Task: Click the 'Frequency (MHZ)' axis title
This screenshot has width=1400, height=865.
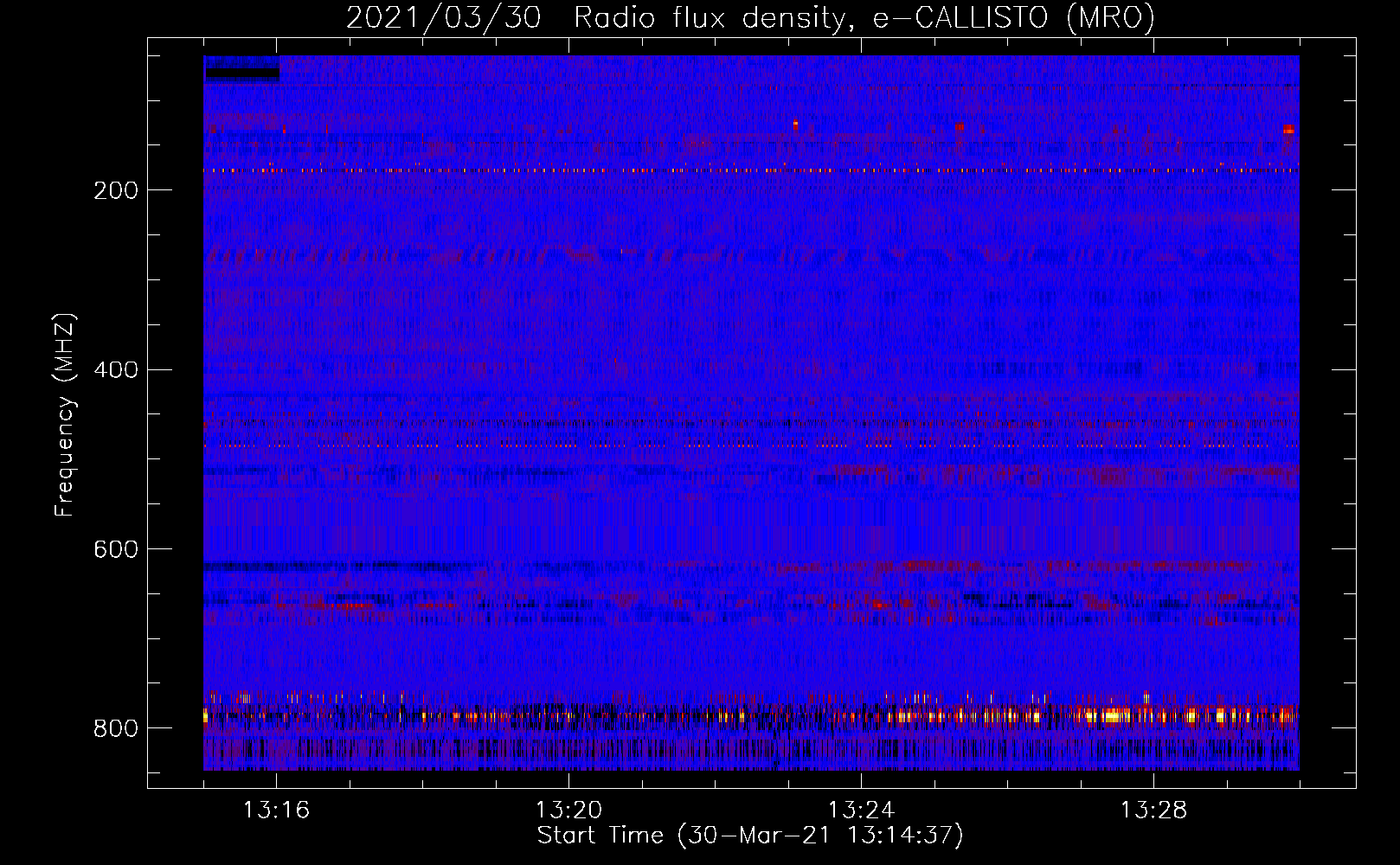Action: pos(66,414)
